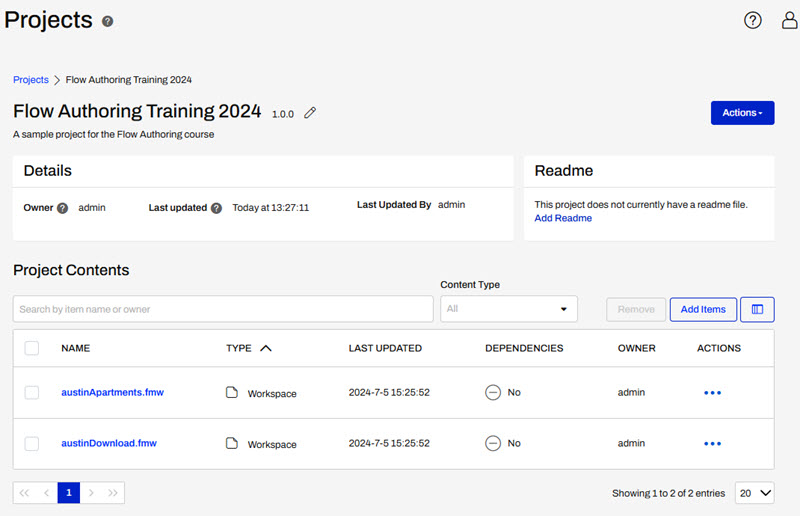The width and height of the screenshot is (800, 516).
Task: Click the pencil edit icon next to version 1.0.0
Action: pos(310,113)
